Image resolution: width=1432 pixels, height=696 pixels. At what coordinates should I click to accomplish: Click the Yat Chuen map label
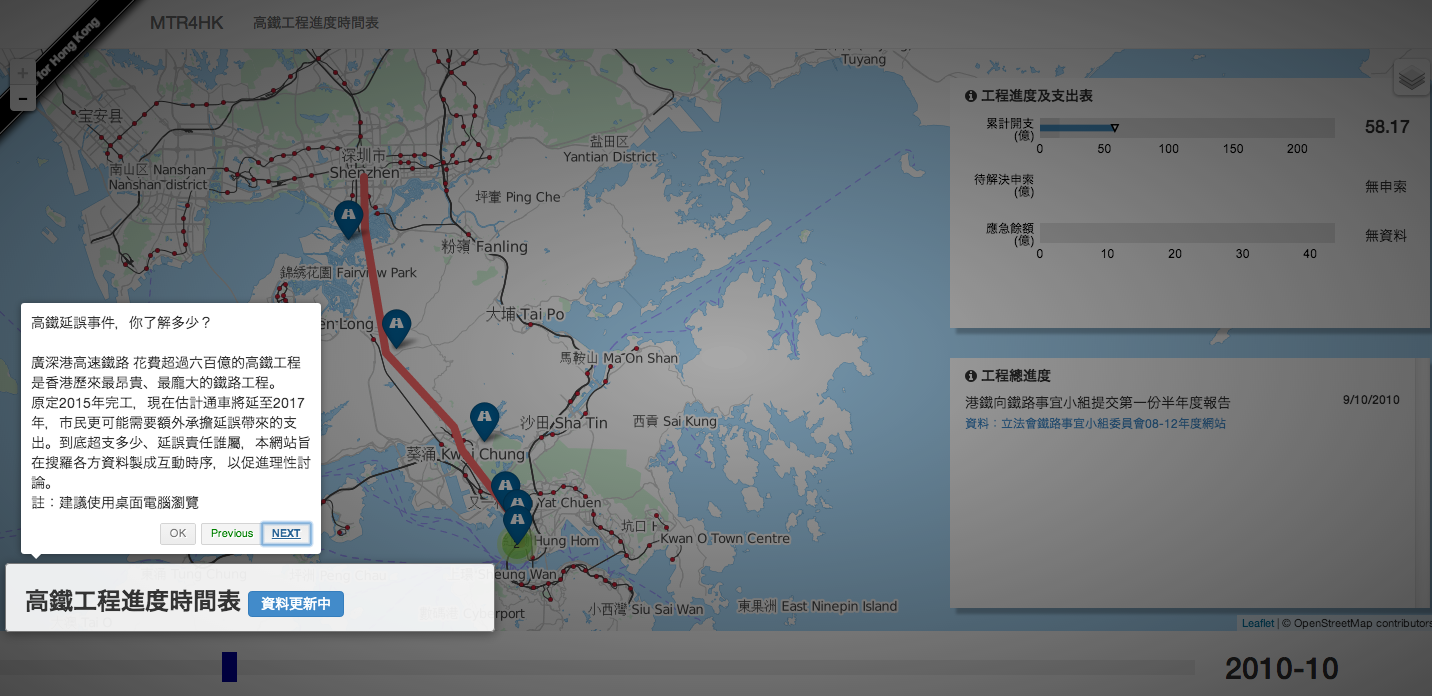[x=567, y=503]
